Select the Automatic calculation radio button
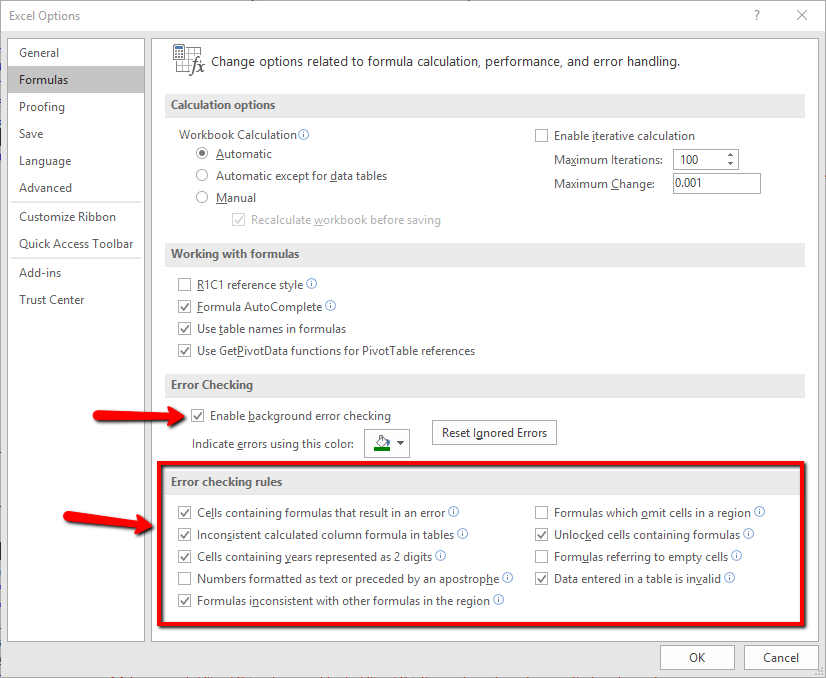826x678 pixels. tap(202, 153)
